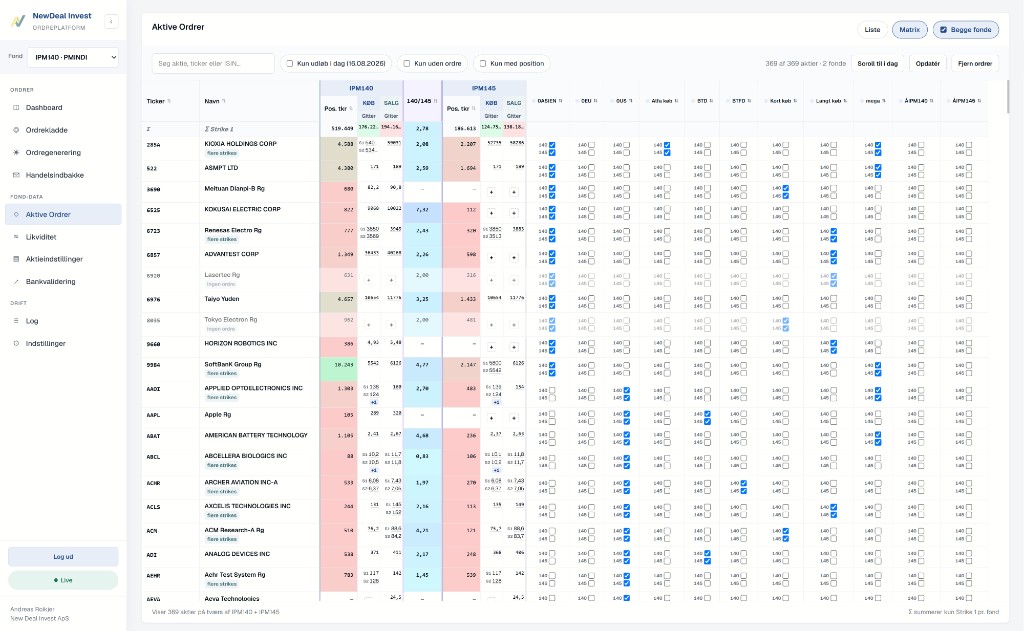Screen dimensions: 1024x631
Task: Open Handelsindbakke via its envelope icon
Action: pos(16,175)
